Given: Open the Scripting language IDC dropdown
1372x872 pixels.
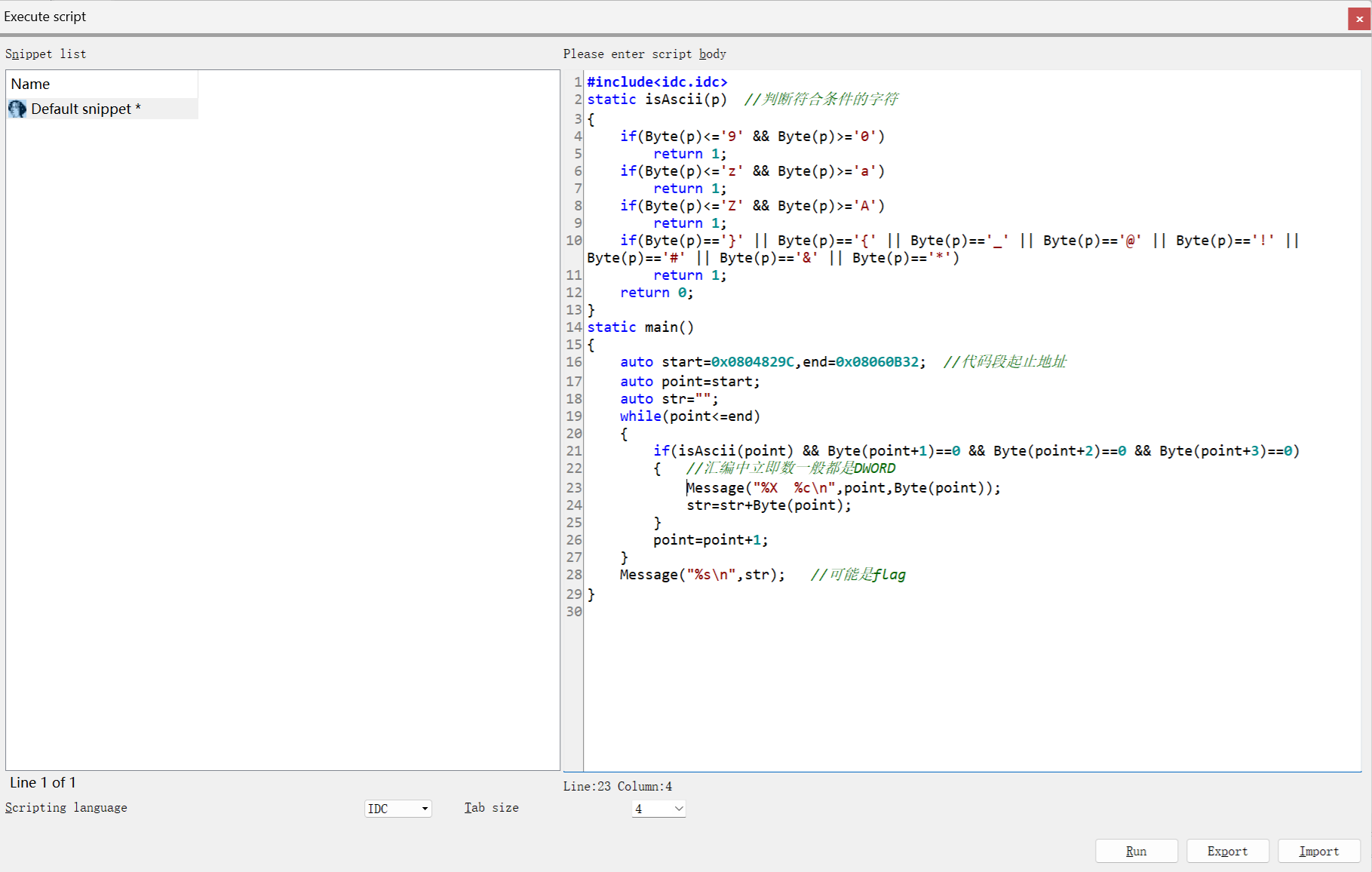Looking at the screenshot, I should coord(397,809).
